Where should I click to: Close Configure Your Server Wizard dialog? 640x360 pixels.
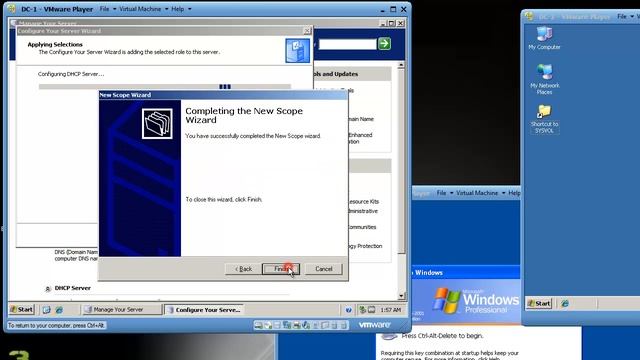coord(307,31)
